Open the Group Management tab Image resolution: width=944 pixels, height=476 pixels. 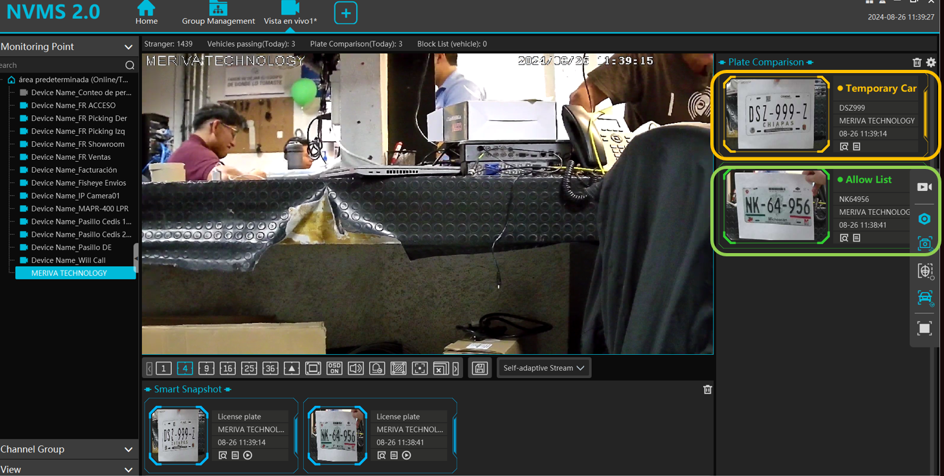[218, 14]
